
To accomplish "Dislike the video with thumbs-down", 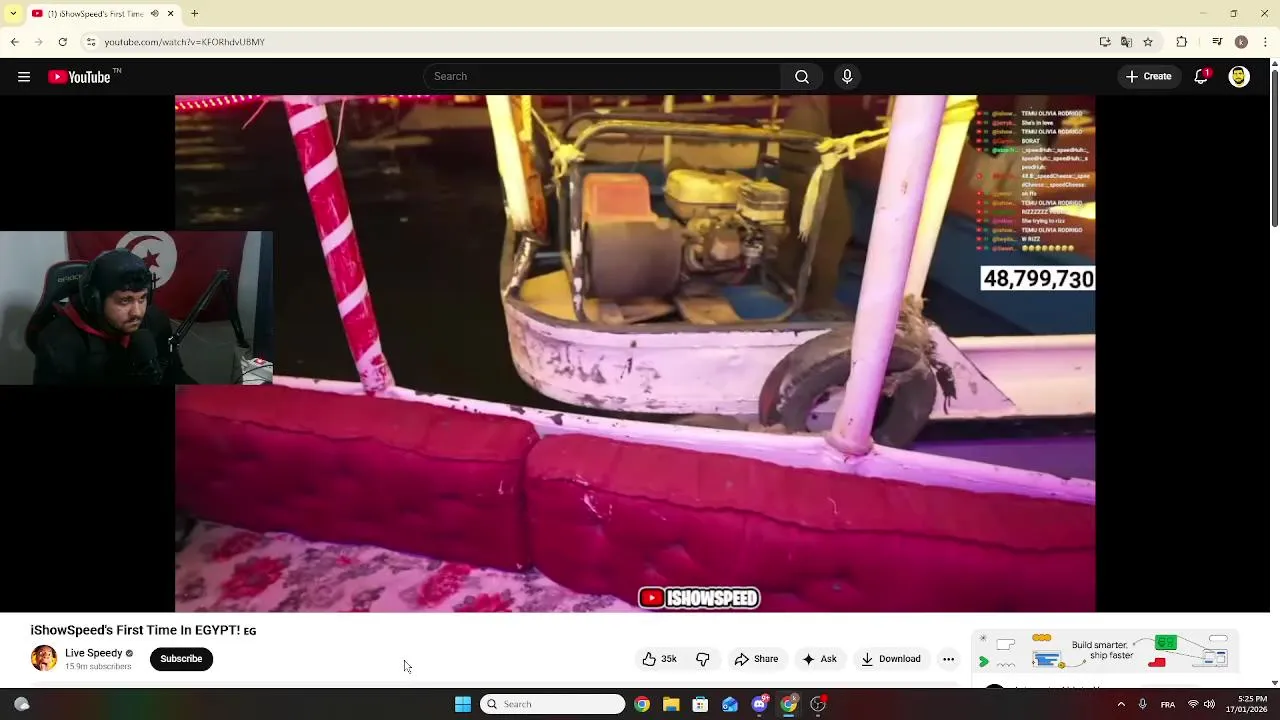I will tap(703, 659).
